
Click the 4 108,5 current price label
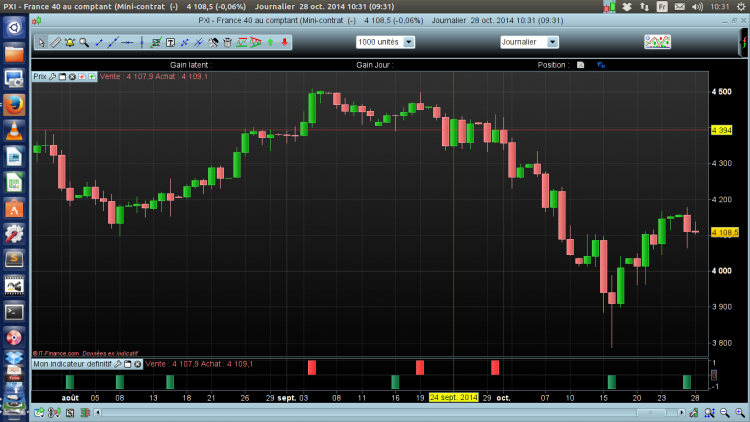click(x=725, y=233)
